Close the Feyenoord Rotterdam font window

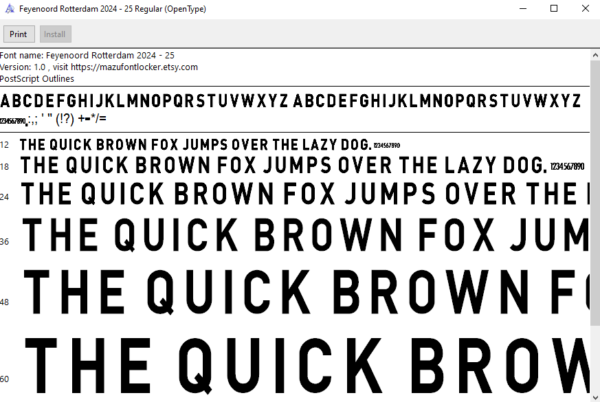coord(585,8)
